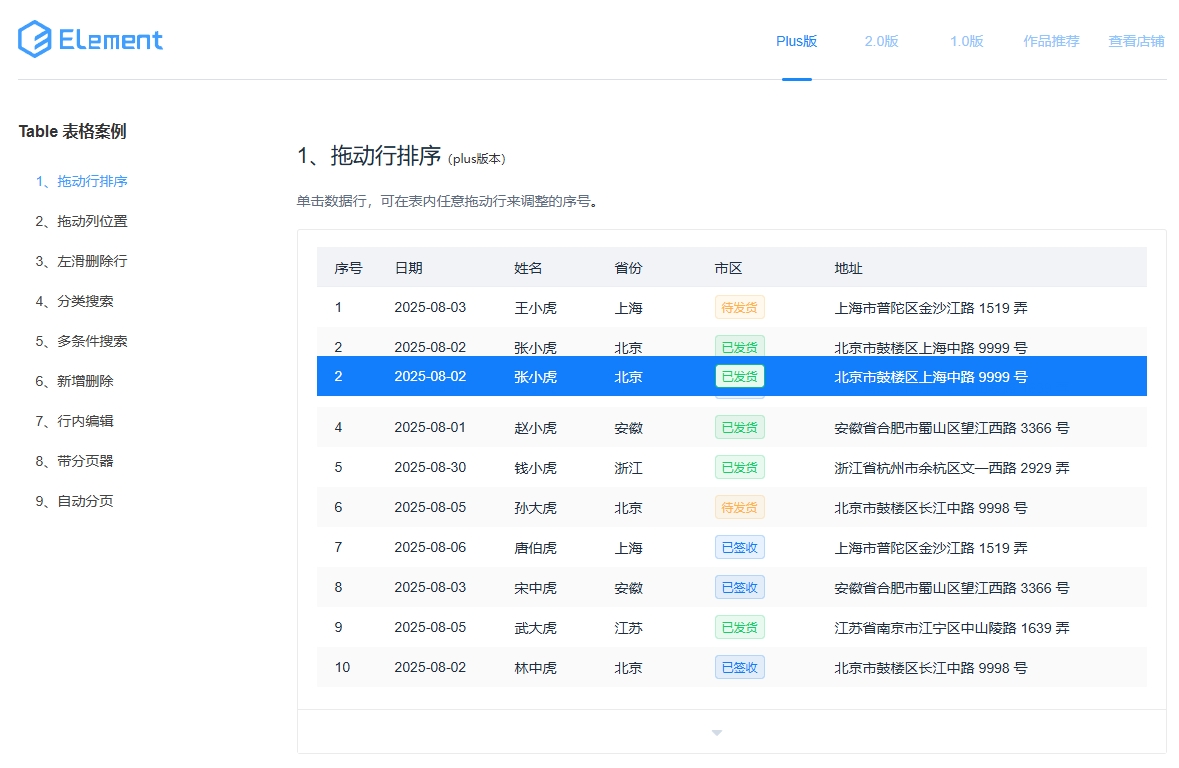Click the 待发货 tag for 王小虎
The height and width of the screenshot is (768, 1179).
coord(739,307)
